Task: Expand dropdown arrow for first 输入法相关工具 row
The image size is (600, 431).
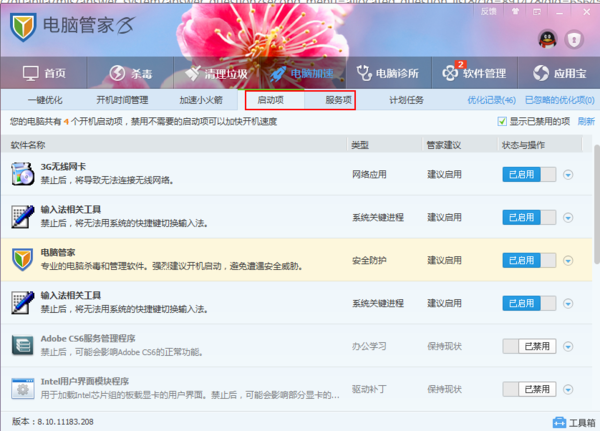Action: (568, 218)
